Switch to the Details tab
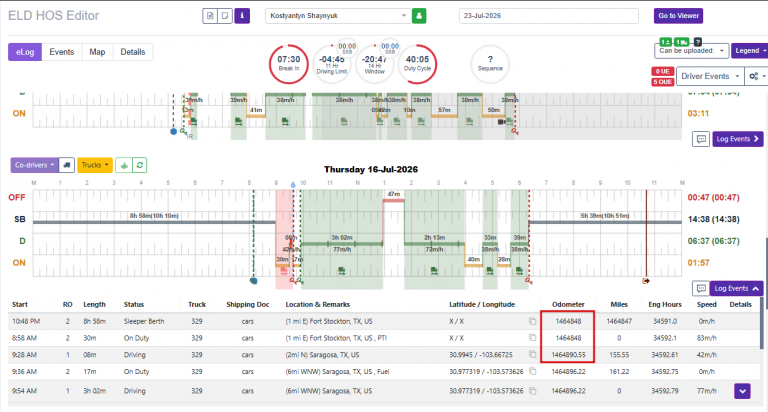Image resolution: width=768 pixels, height=412 pixels. click(133, 52)
